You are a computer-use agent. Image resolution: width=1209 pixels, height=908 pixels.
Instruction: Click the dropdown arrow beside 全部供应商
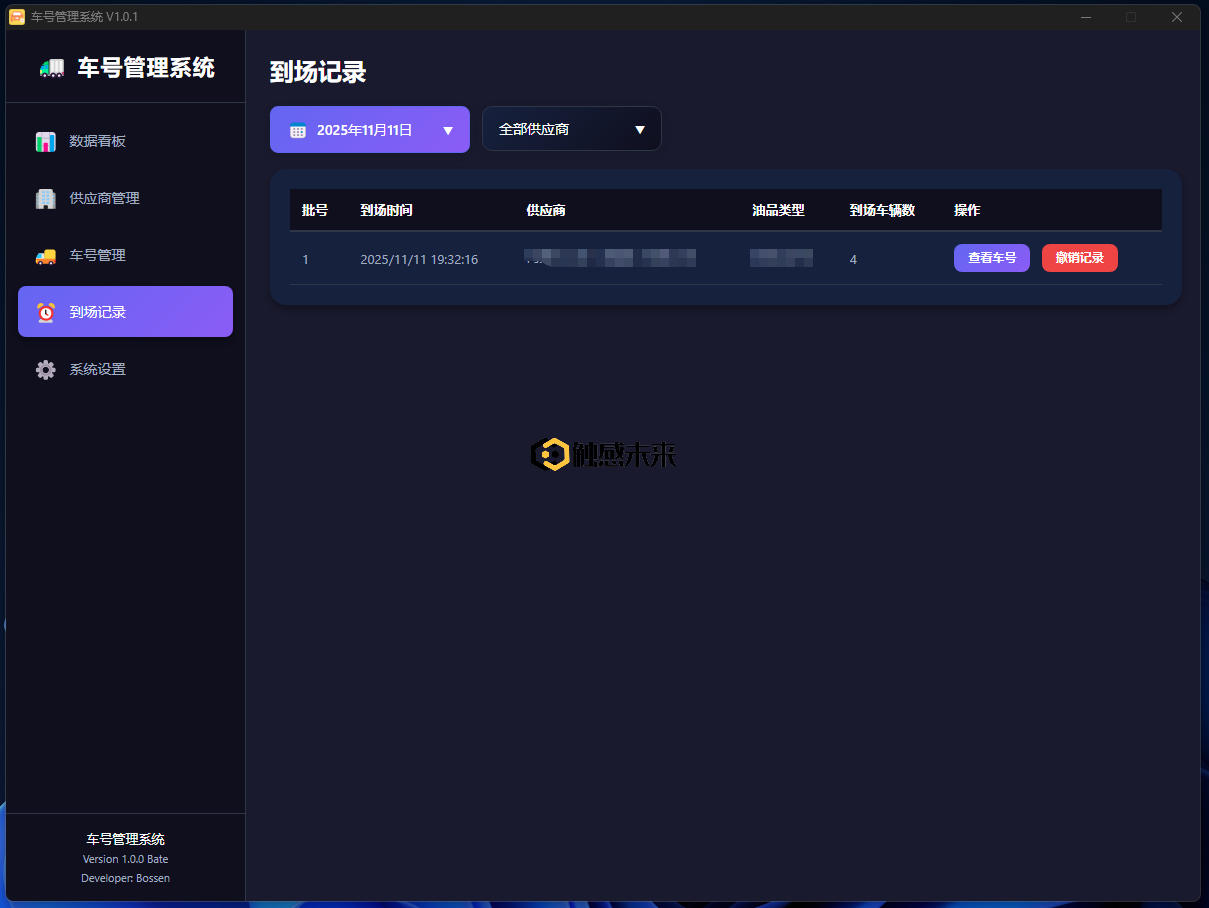640,128
